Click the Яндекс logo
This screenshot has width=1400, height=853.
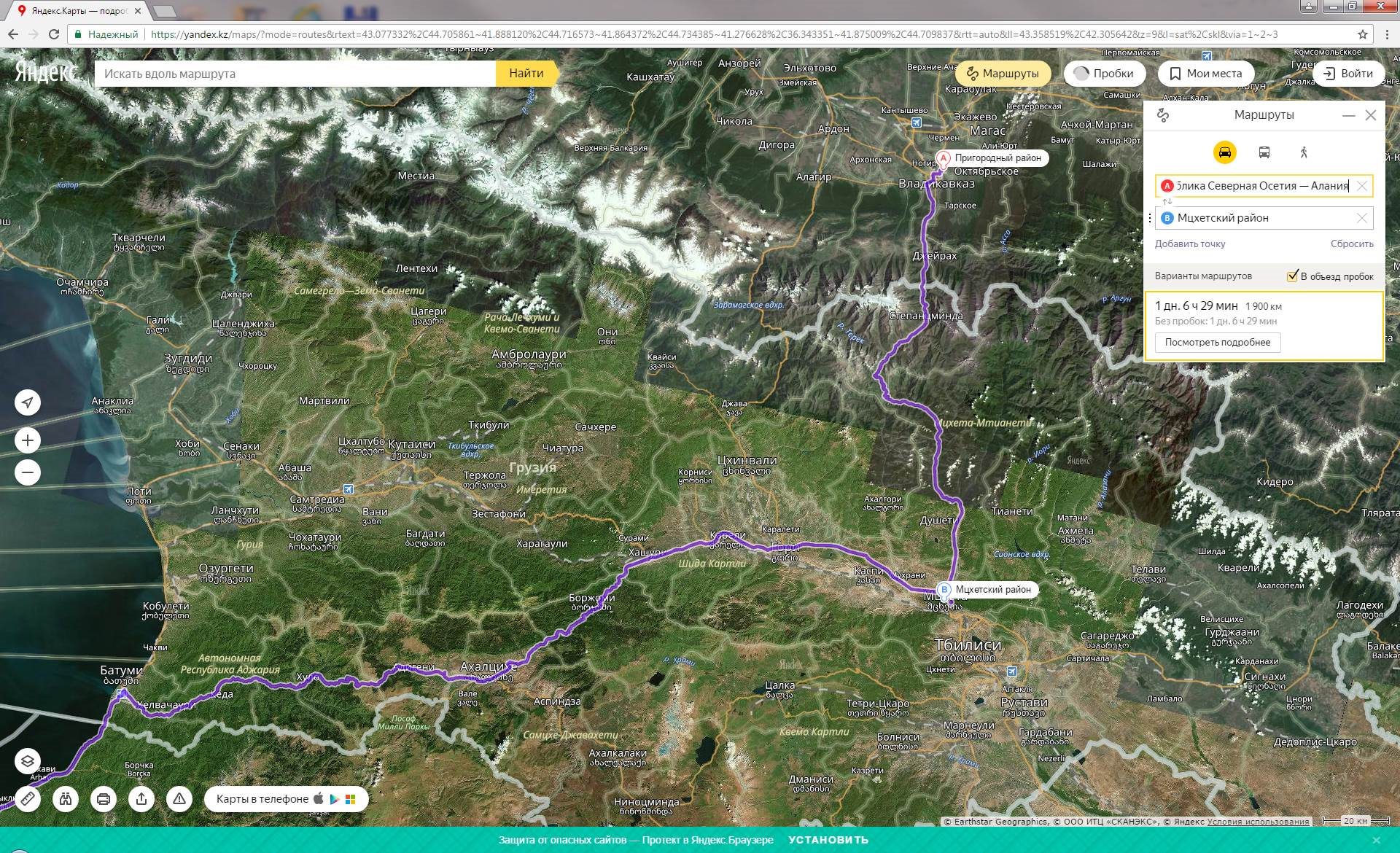click(x=46, y=73)
